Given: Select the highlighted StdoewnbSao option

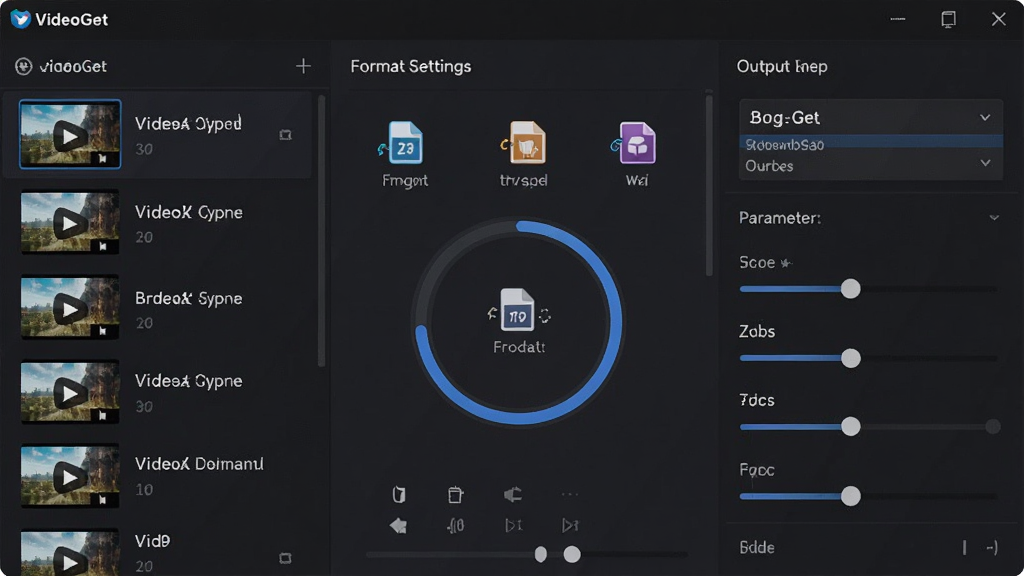Looking at the screenshot, I should [x=871, y=144].
